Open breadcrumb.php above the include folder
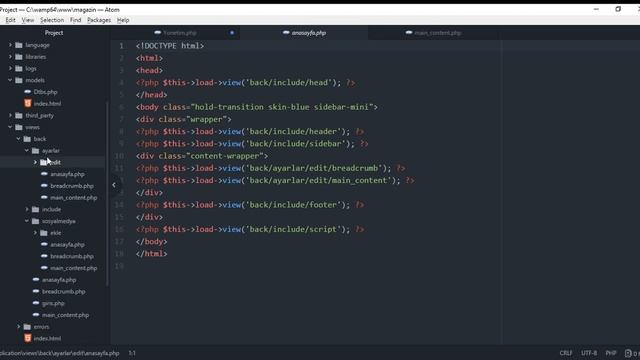 72,186
